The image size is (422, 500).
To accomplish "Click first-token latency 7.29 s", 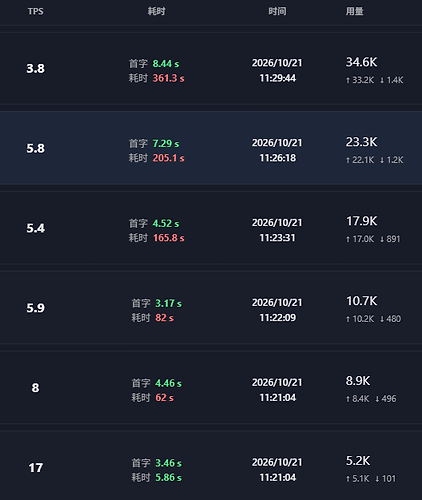I will pos(166,144).
